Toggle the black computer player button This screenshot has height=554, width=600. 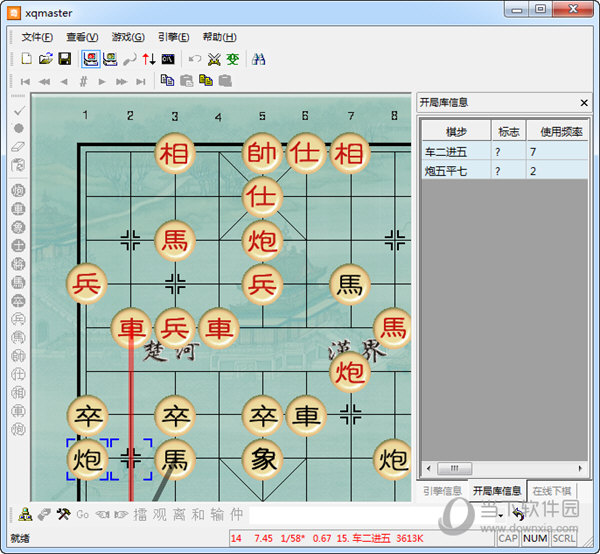(x=110, y=59)
